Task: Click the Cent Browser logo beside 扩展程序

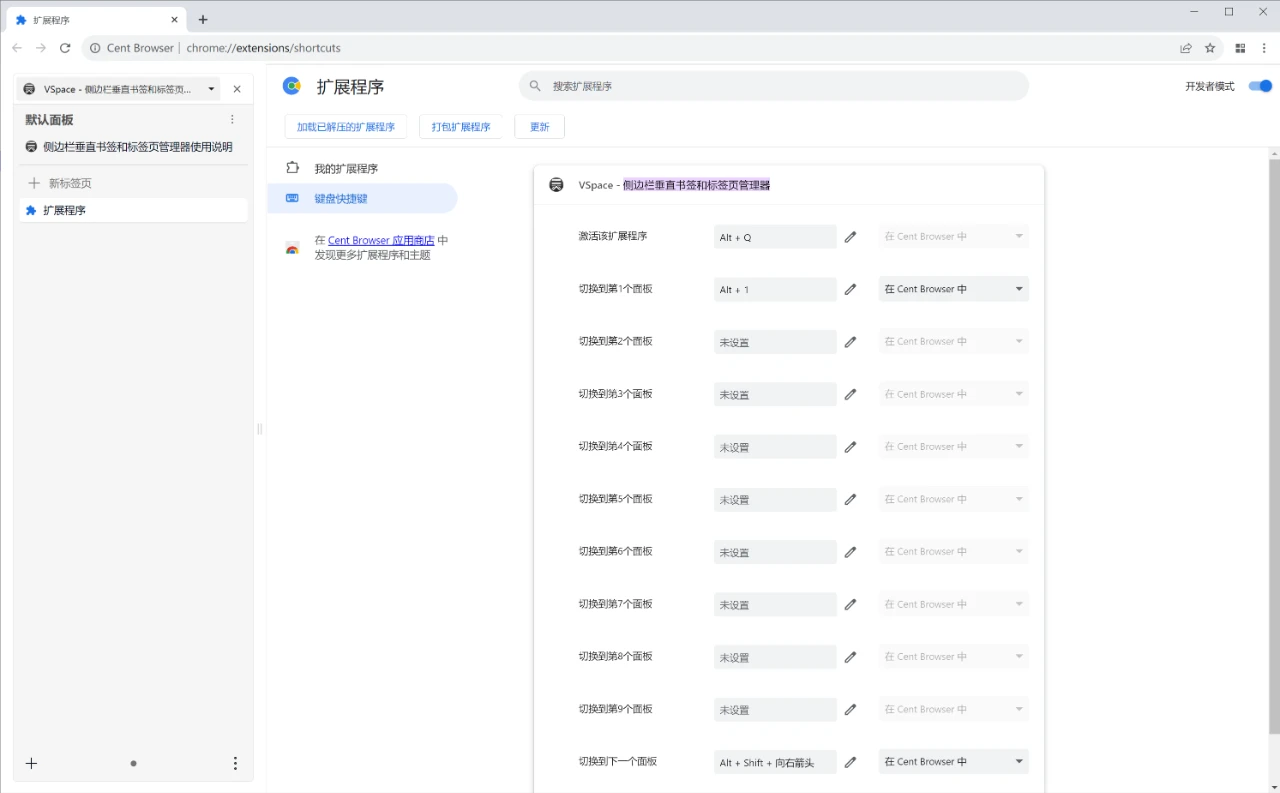Action: tap(292, 86)
